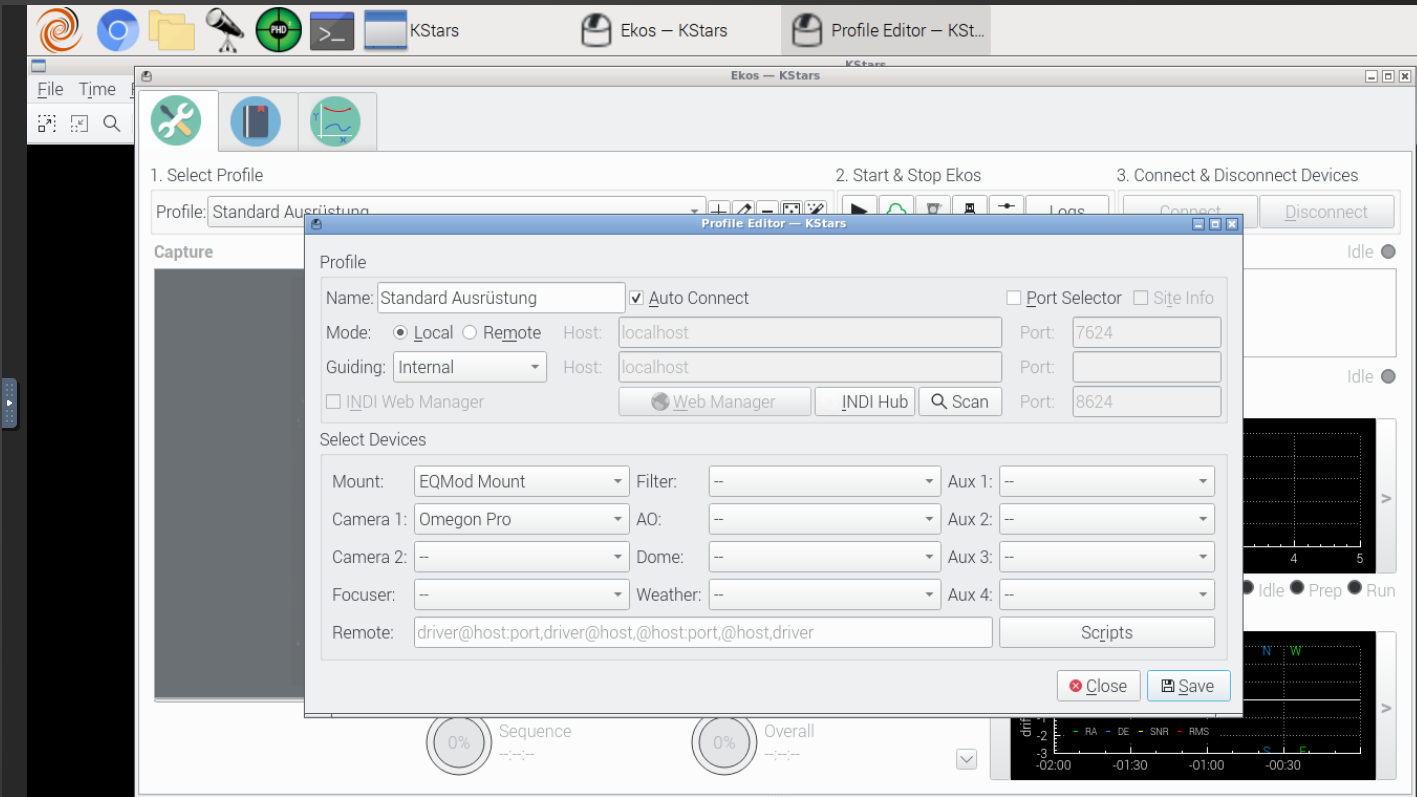
Task: Open the Ekos window menu icon
Action: [147, 76]
